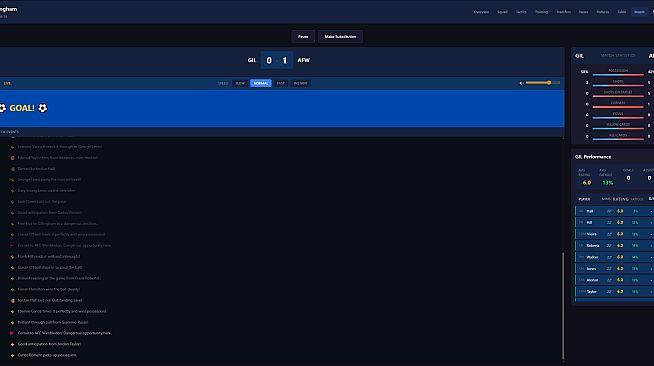Click the average fatigue value 13%
The width and height of the screenshot is (654, 366).
pos(608,183)
